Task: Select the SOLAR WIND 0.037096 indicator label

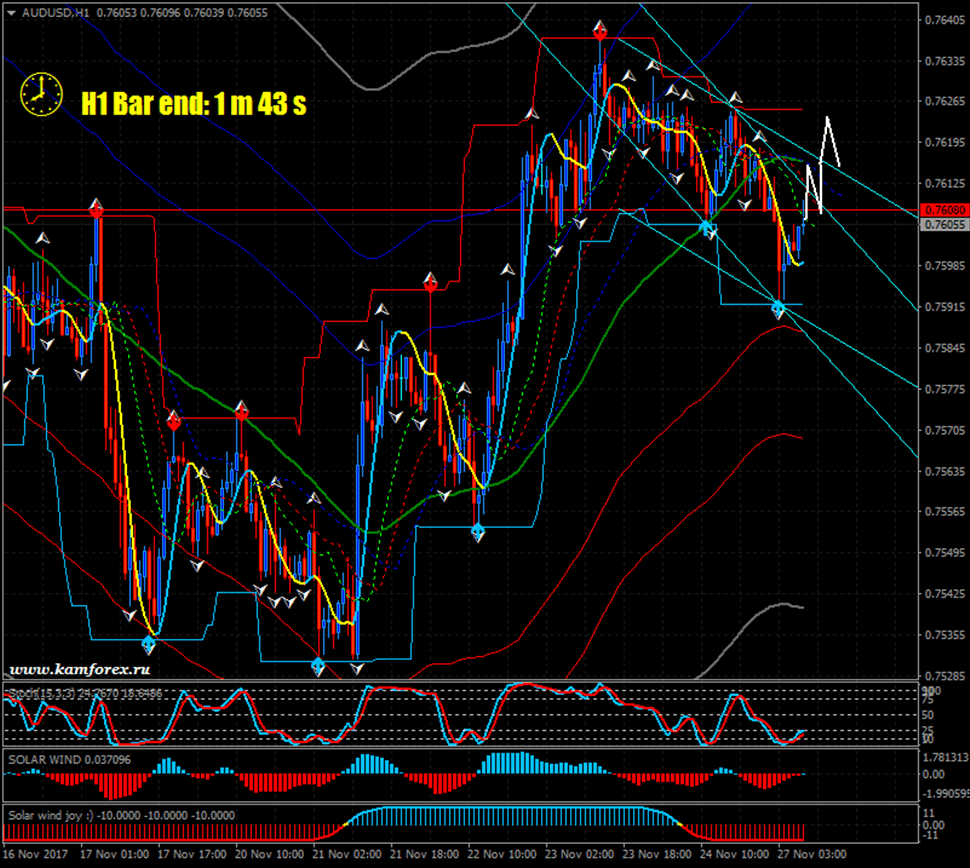Action: (69, 760)
